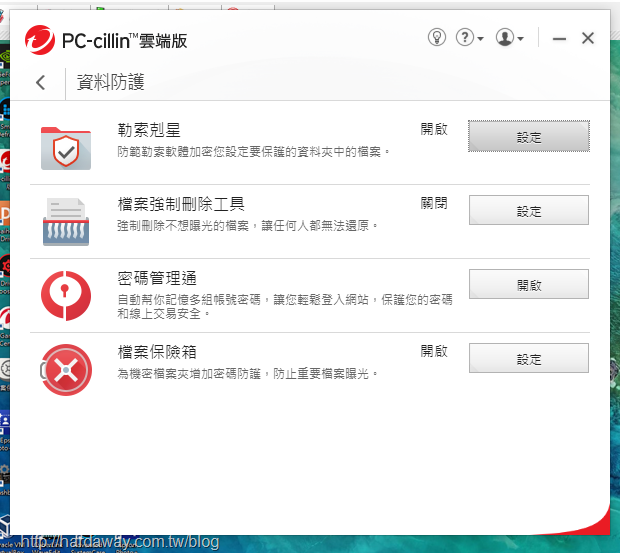Open the lightbulb tips icon
620x553 pixels.
pos(437,38)
